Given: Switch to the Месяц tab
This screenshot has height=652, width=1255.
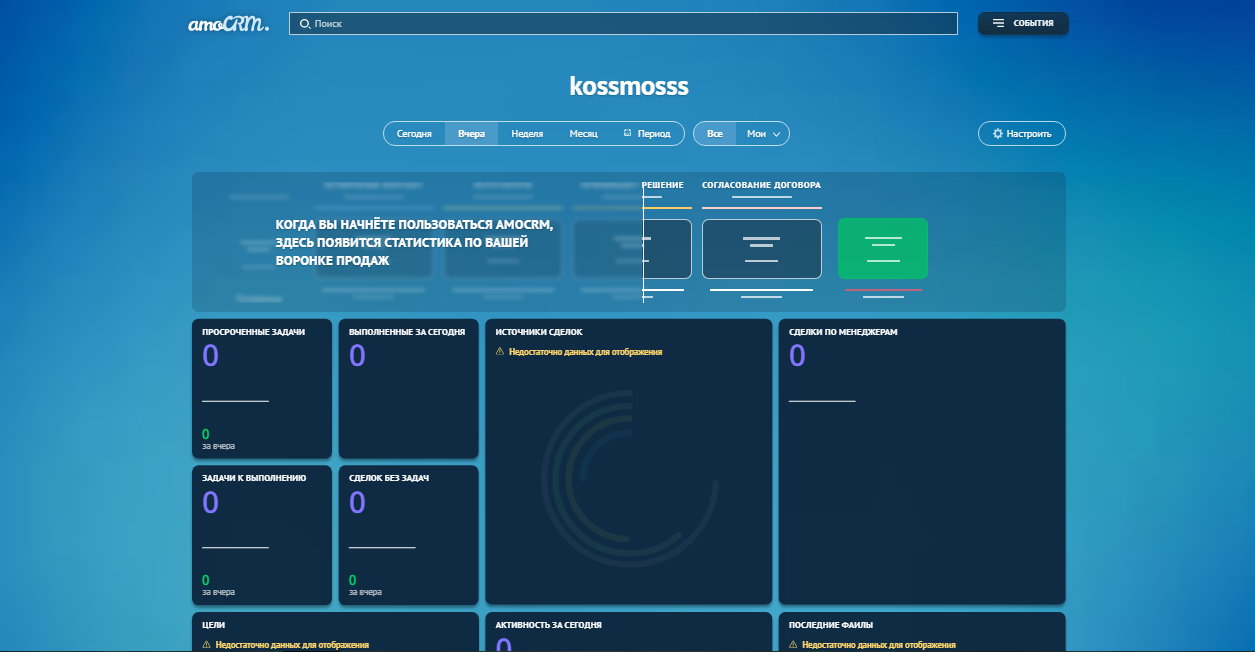Looking at the screenshot, I should pos(583,134).
